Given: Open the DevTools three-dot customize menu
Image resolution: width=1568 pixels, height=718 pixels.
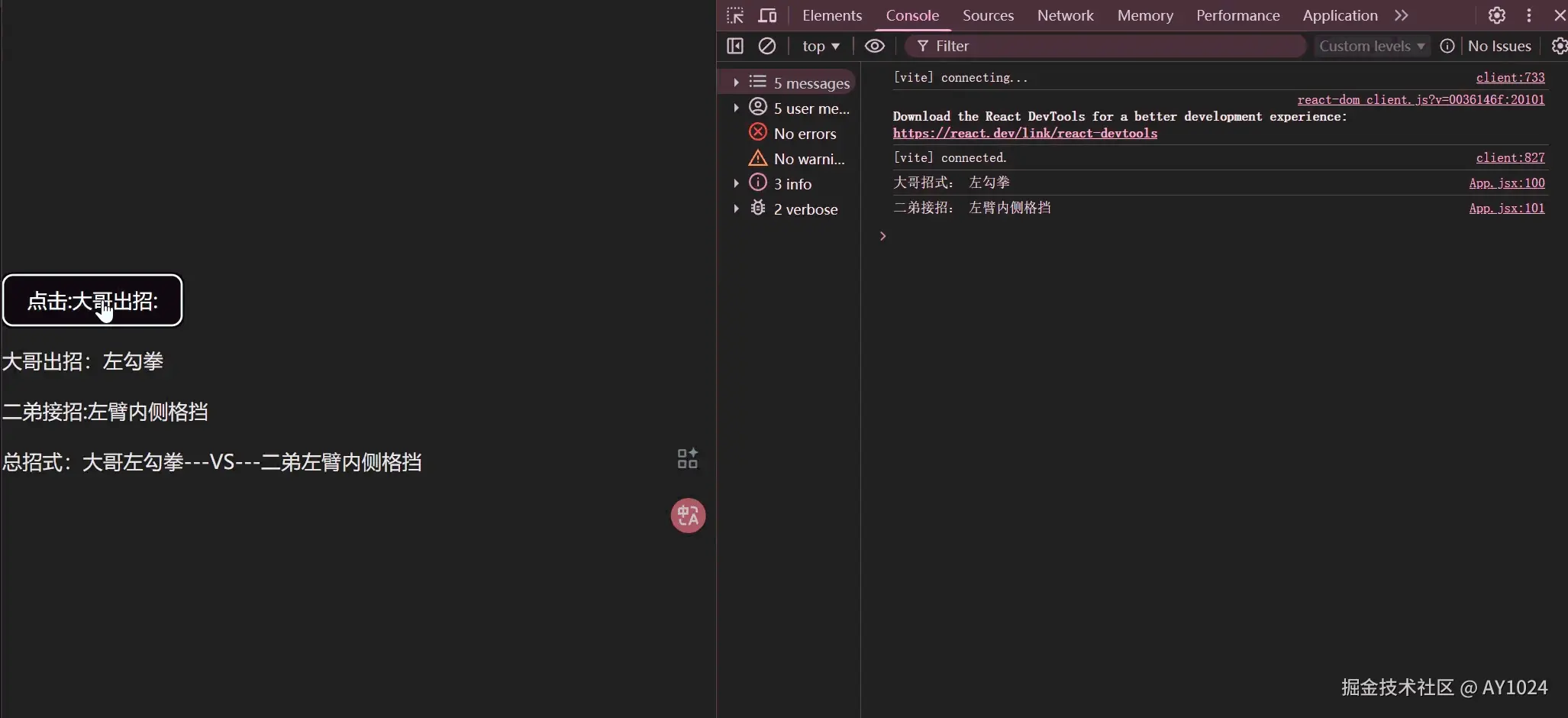Looking at the screenshot, I should click(x=1528, y=15).
